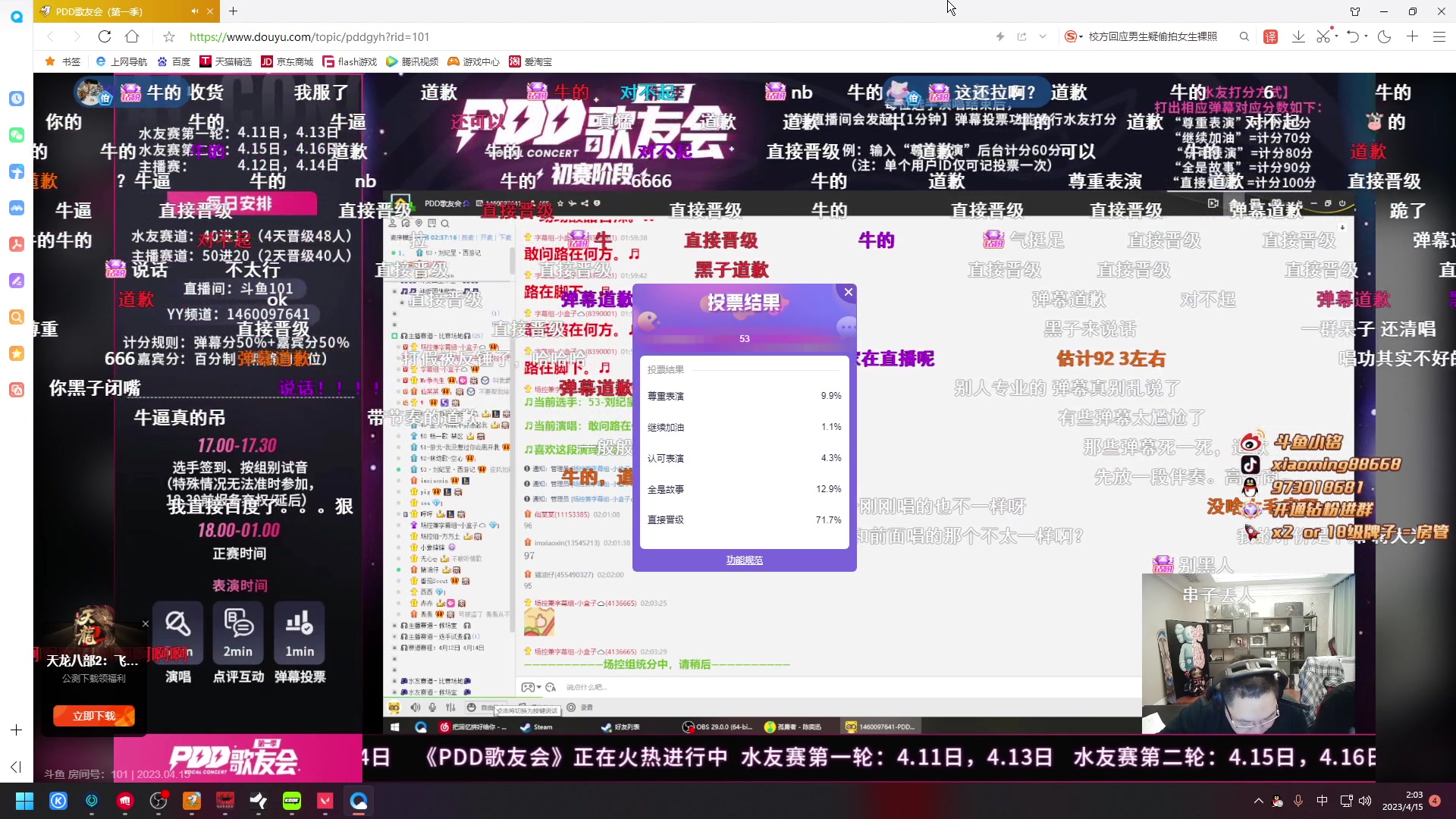Open system volume speaker icon
The height and width of the screenshot is (819, 1456).
tap(1365, 801)
